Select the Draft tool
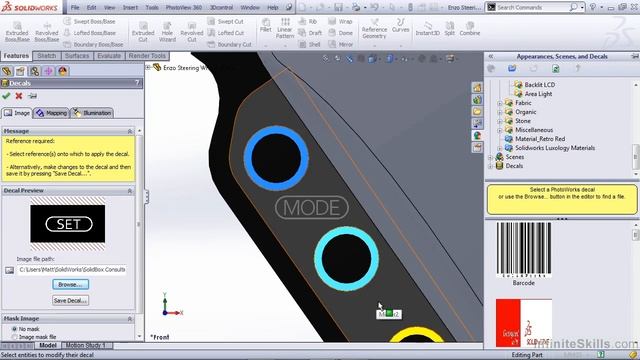The width and height of the screenshot is (640, 360). (x=310, y=33)
